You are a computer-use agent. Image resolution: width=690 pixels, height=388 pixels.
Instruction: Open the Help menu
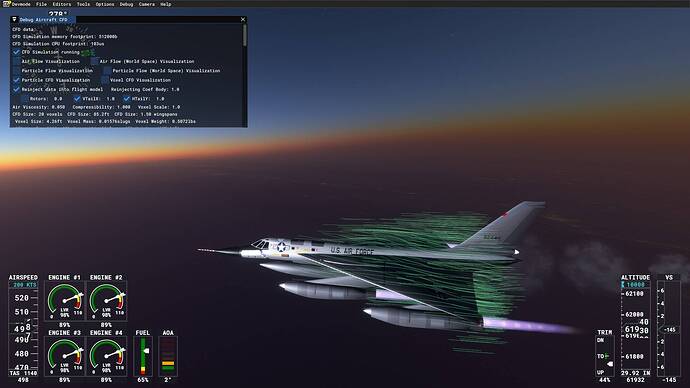pos(165,4)
